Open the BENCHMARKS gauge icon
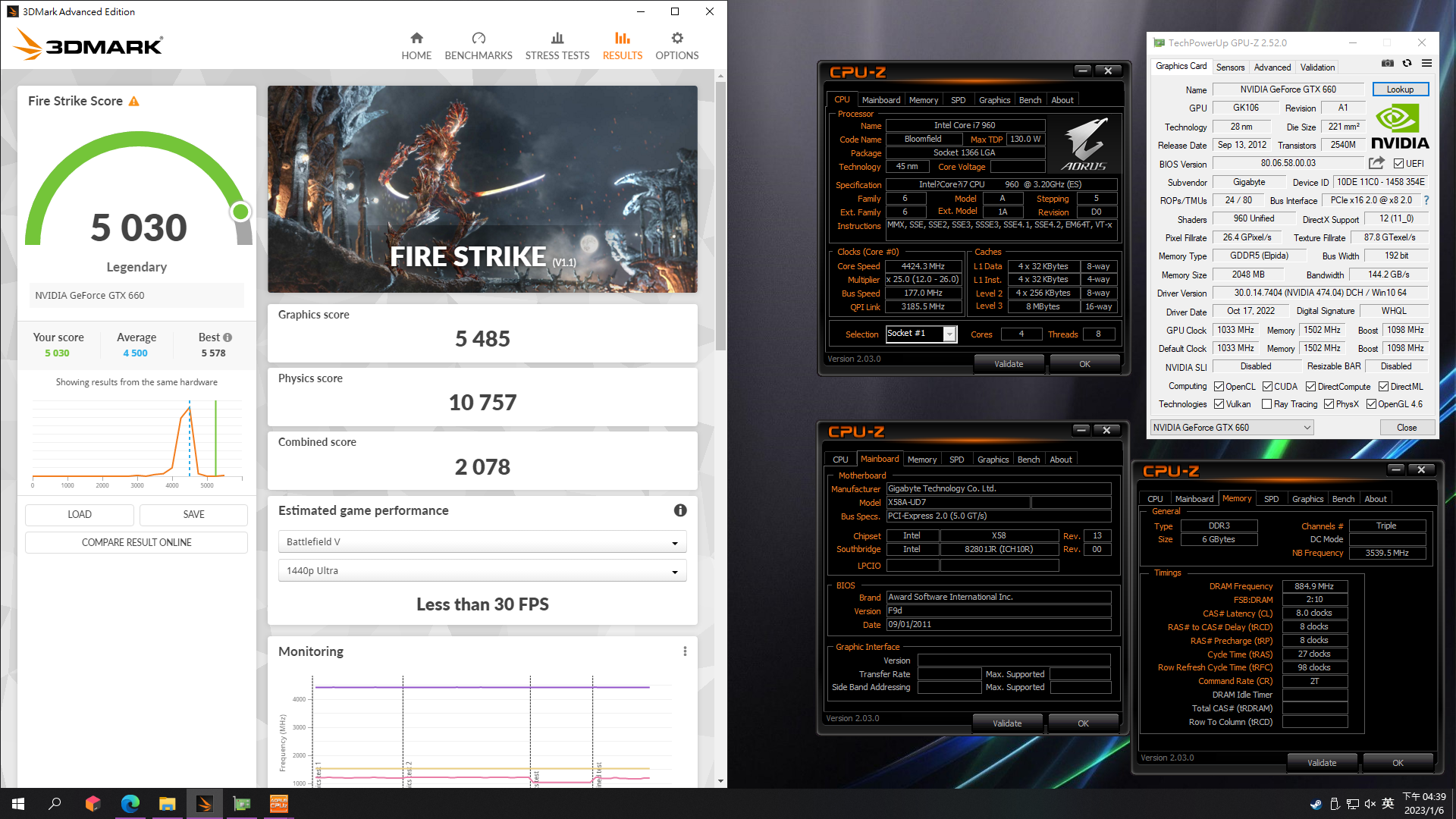This screenshot has width=1456, height=819. 479,38
